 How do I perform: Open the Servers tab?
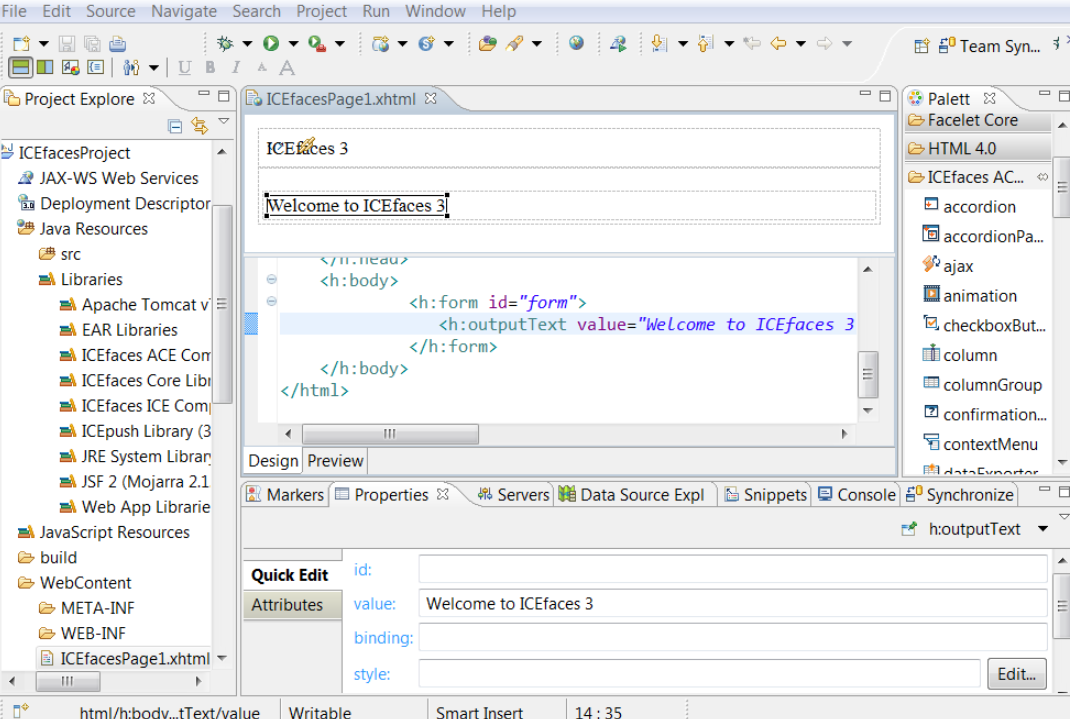(513, 495)
